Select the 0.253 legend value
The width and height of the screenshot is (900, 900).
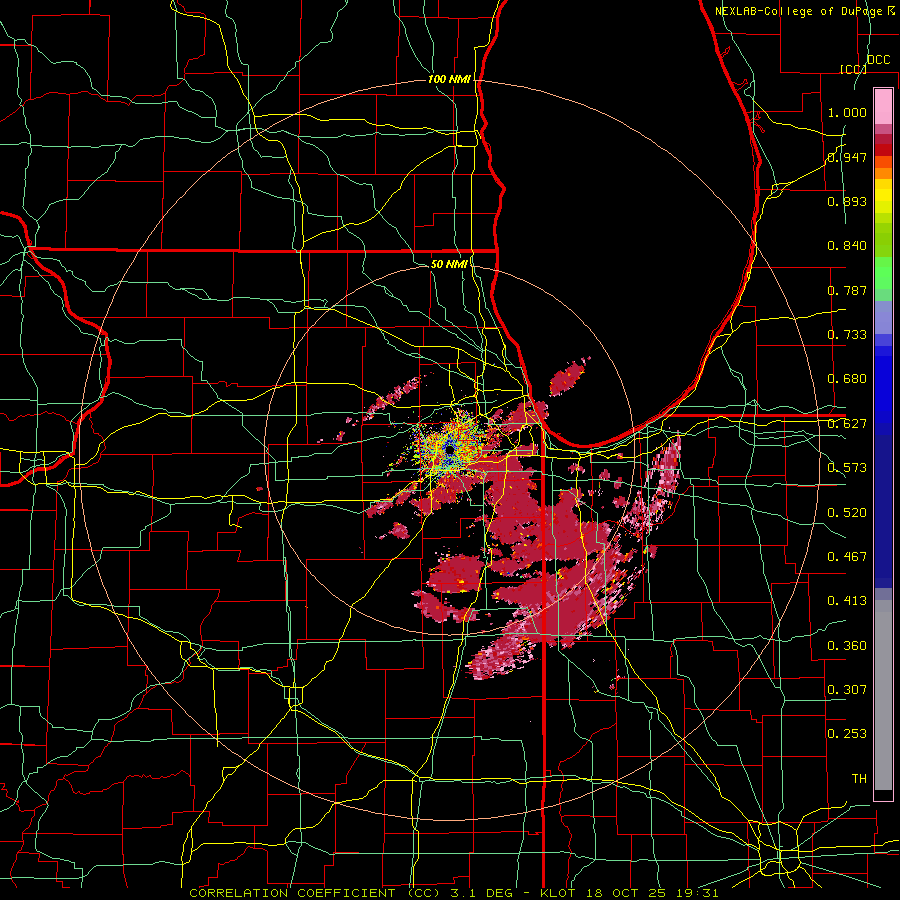point(847,734)
